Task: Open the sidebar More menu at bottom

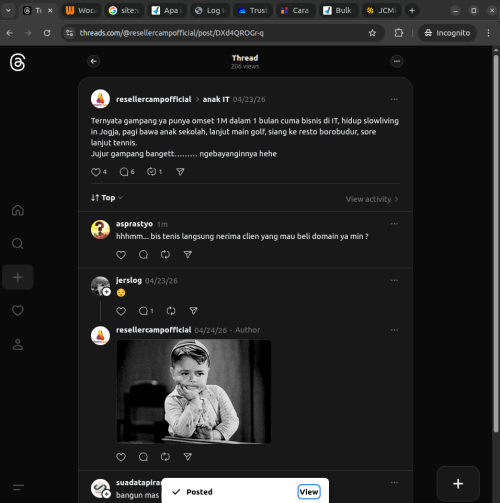Action: click(x=18, y=487)
